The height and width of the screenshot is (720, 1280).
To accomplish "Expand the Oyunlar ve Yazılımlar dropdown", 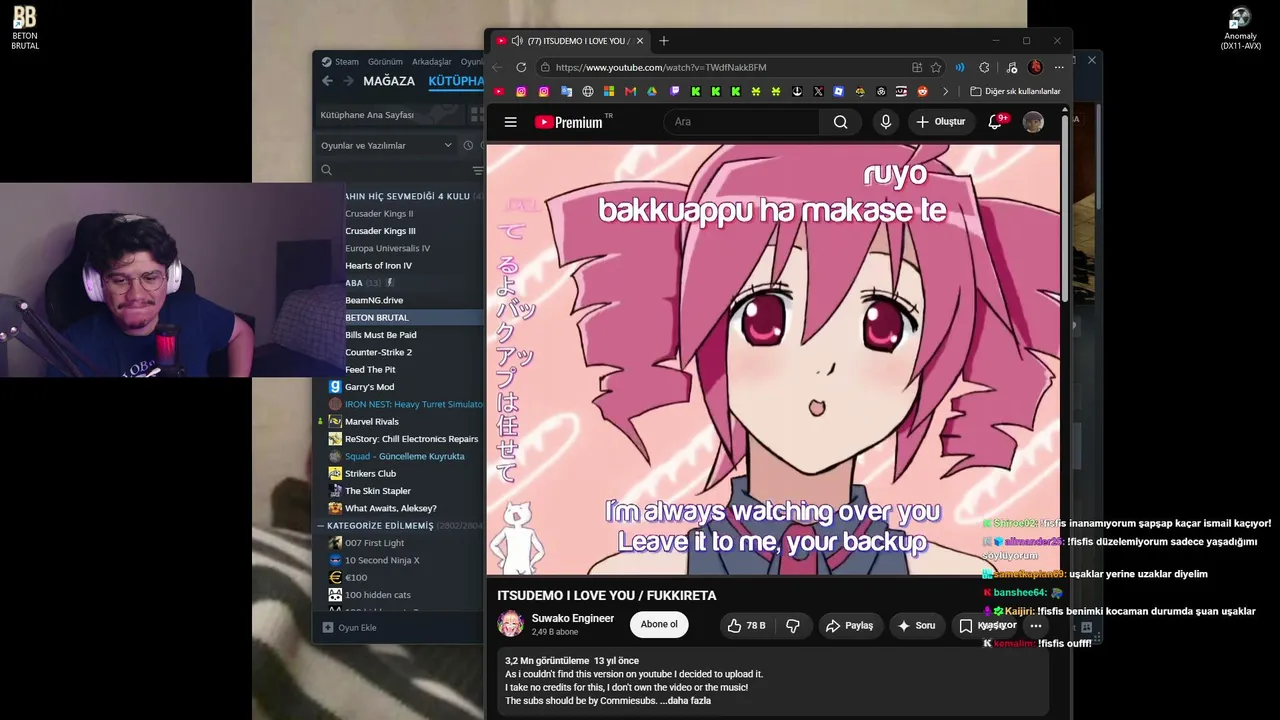I will [x=386, y=145].
